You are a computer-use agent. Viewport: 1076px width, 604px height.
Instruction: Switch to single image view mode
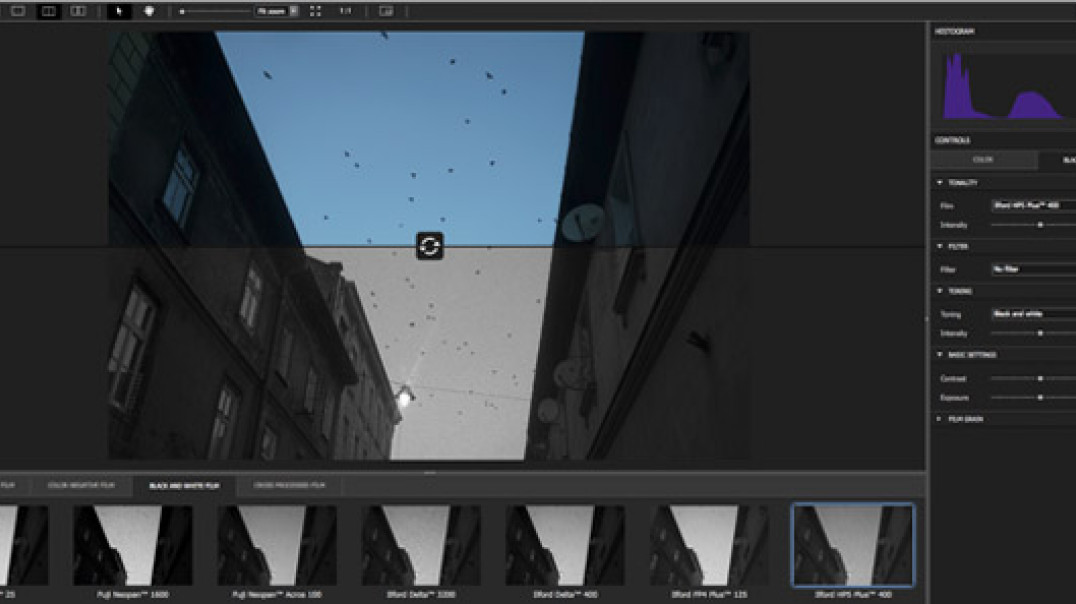pos(18,11)
